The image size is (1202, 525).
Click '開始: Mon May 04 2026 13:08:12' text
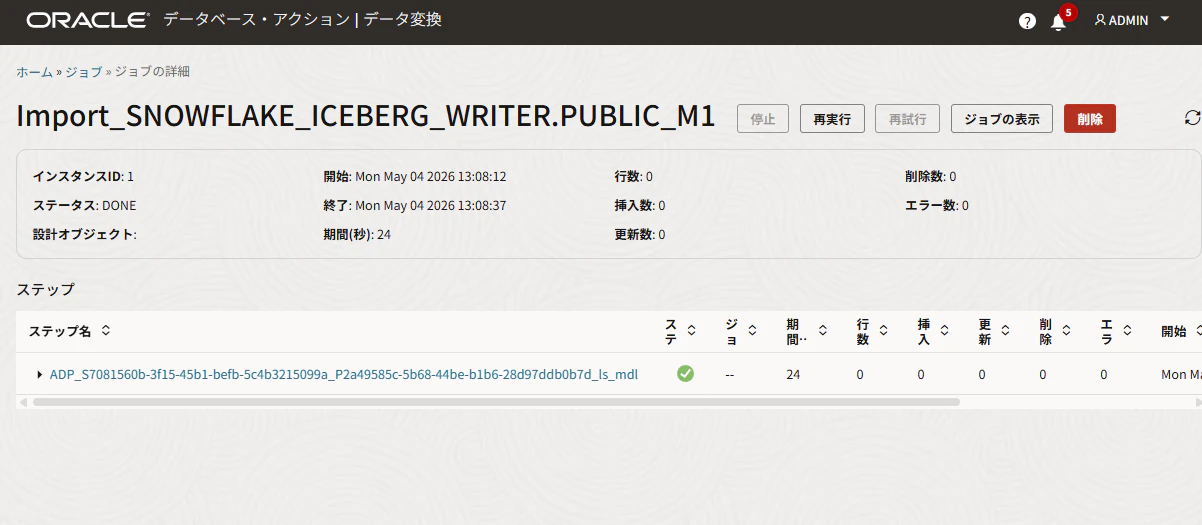[415, 176]
